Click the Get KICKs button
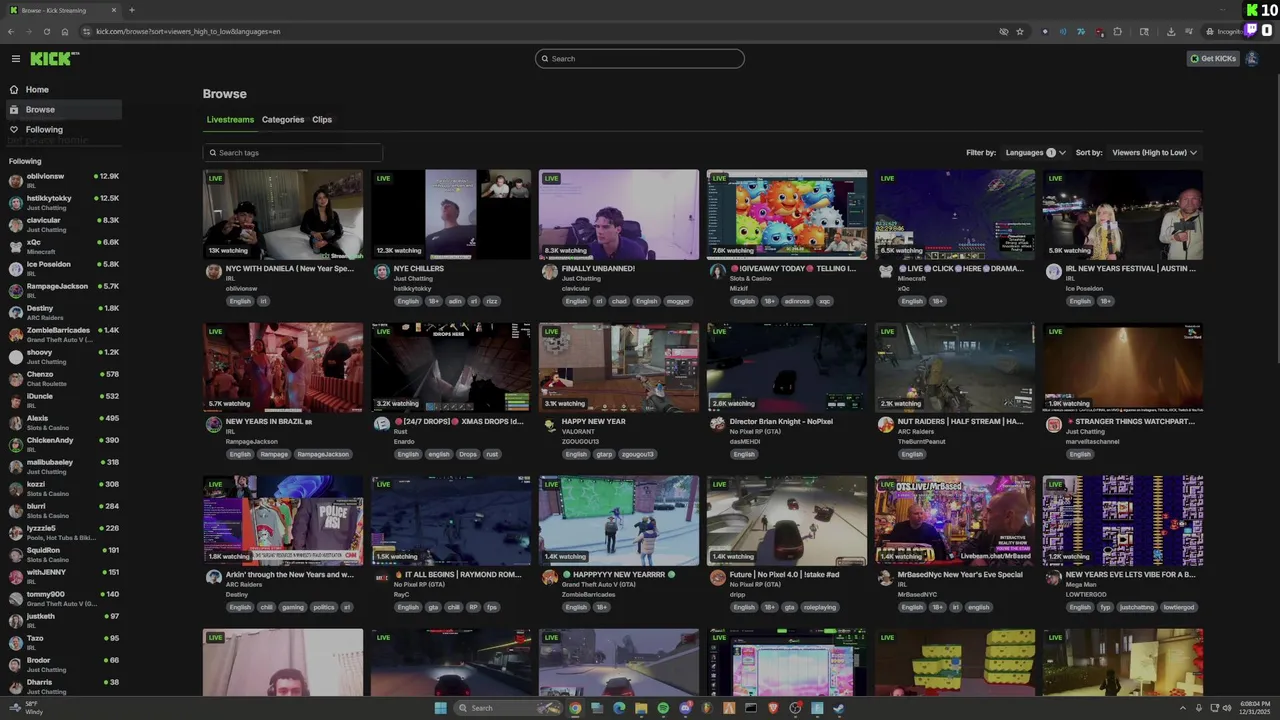This screenshot has width=1280, height=720. pos(1213,59)
